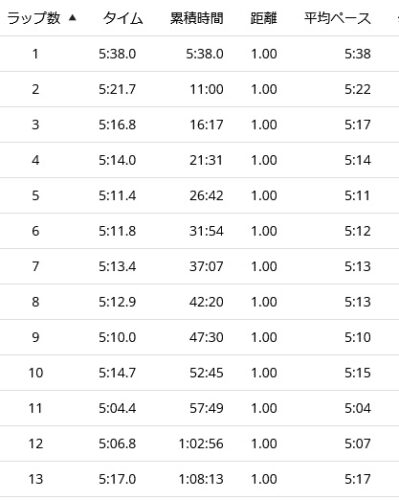Image resolution: width=399 pixels, height=500 pixels.
Task: Click cumulative time 31:54 in lap 6
Action: [x=206, y=231]
